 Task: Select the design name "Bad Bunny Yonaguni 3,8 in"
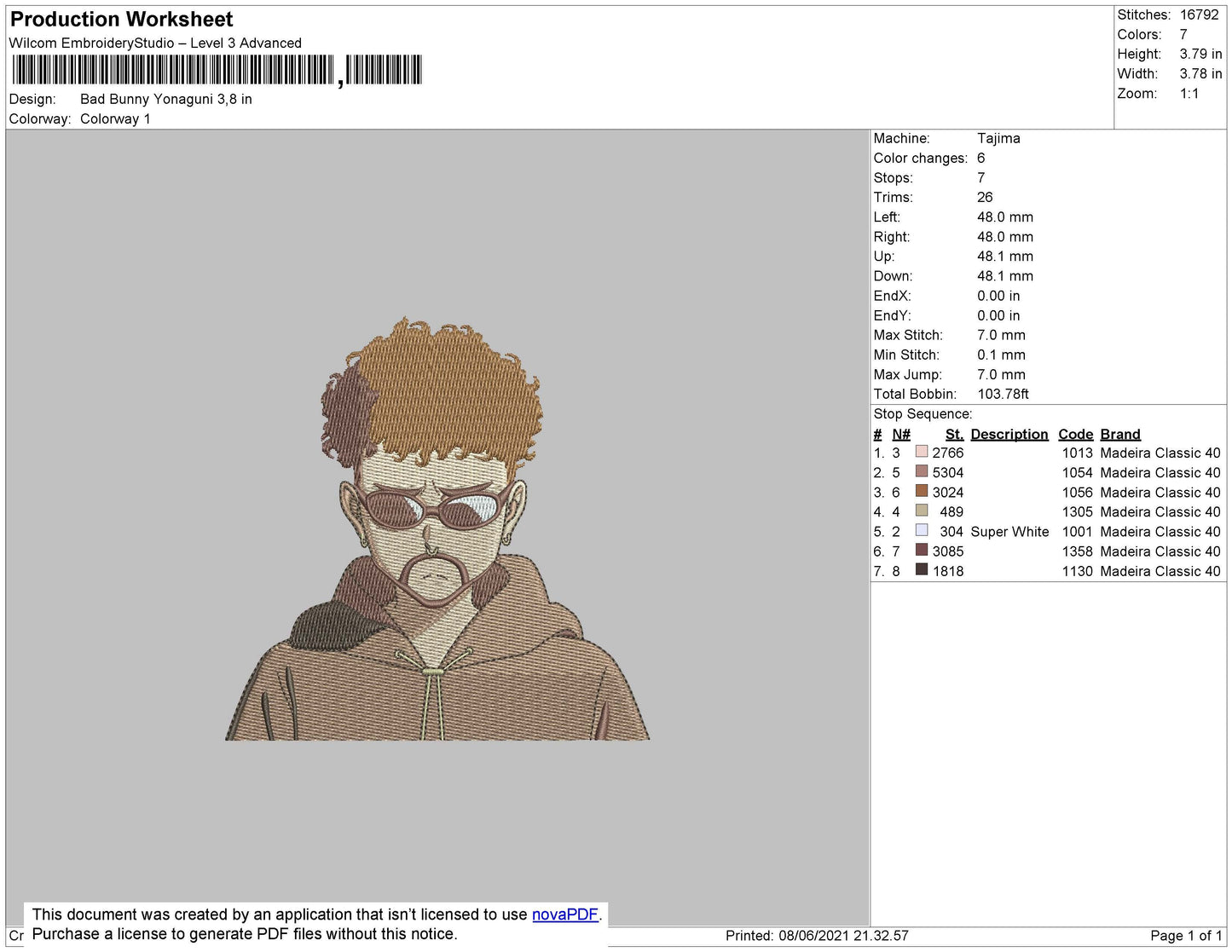point(166,99)
